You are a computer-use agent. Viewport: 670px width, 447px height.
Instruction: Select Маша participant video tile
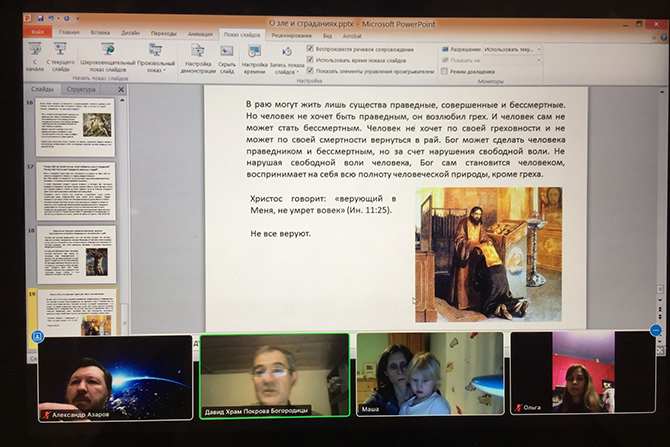[x=430, y=373]
